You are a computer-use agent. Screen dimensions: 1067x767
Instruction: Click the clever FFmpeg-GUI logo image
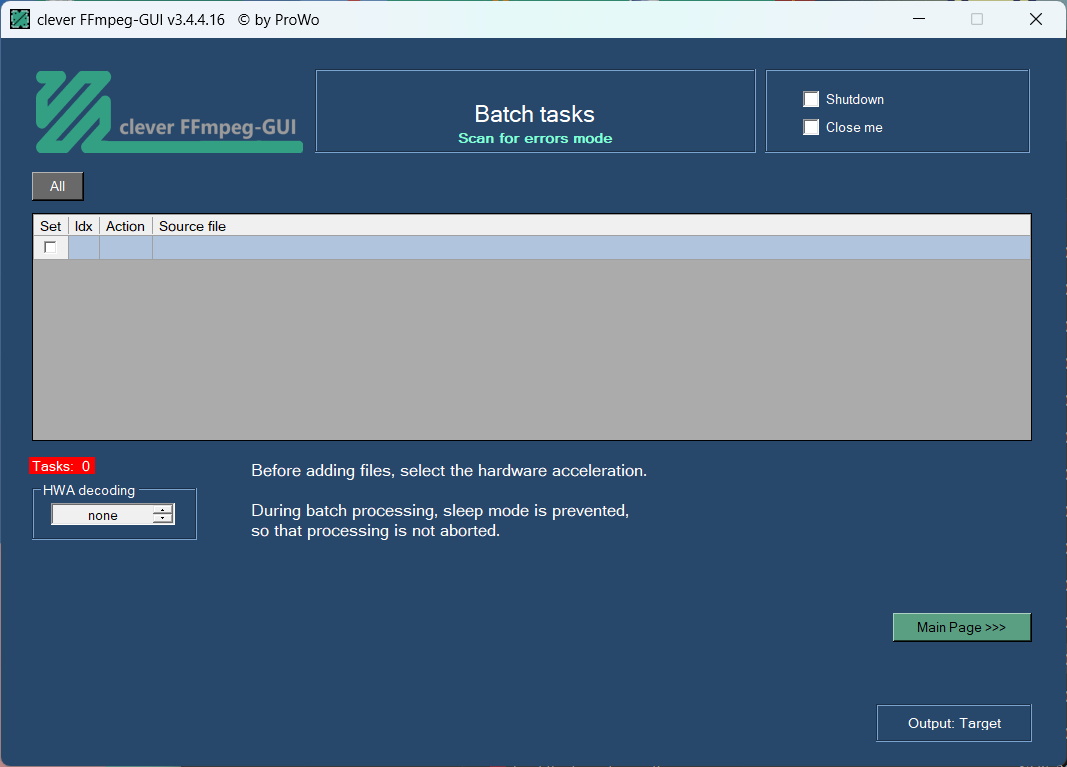(x=169, y=112)
